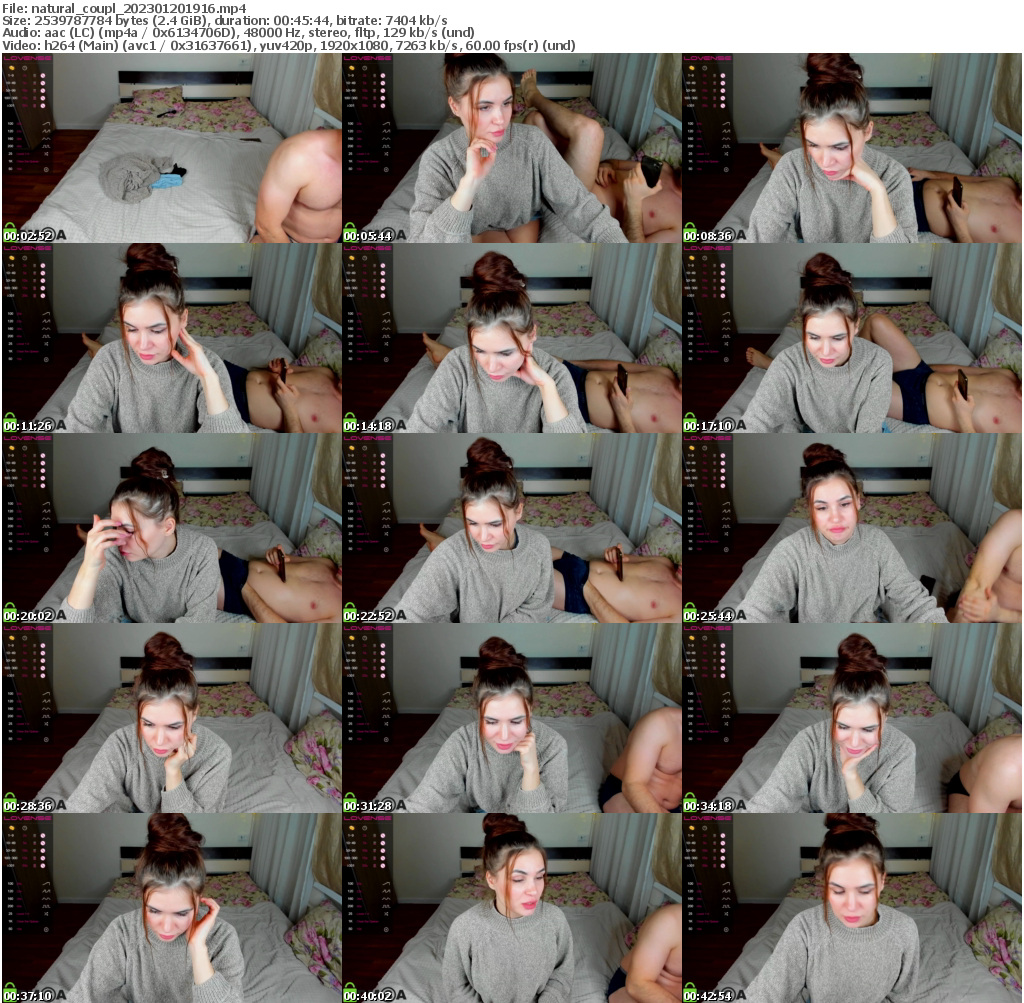
Task: Toggle the pink vibration icon for the highest tip tier
Action: tap(43, 105)
